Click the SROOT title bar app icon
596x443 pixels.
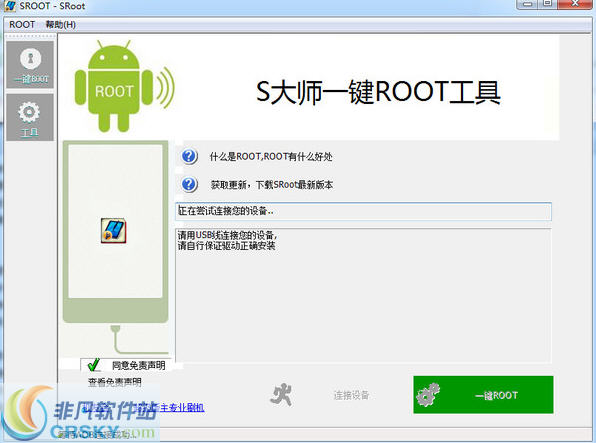click(10, 6)
